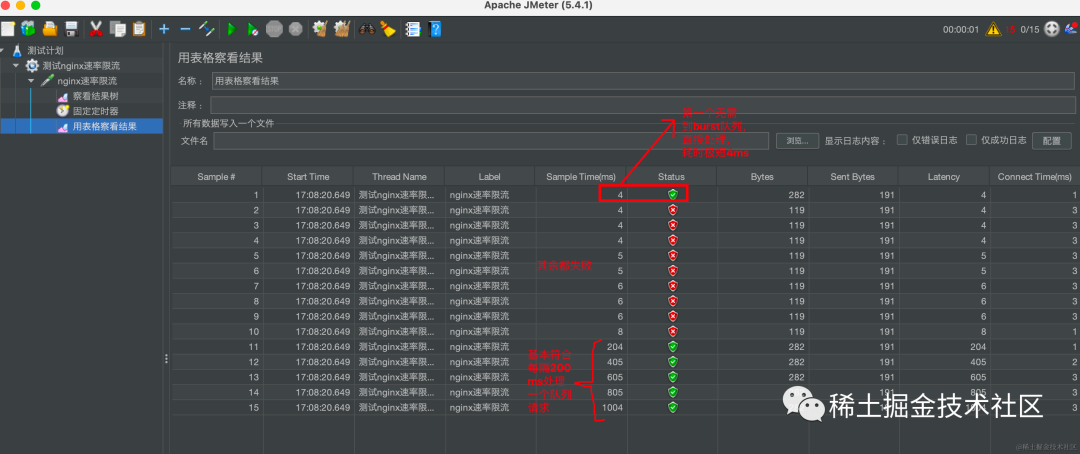Viewport: 1080px width, 454px height.
Task: Open the Templates icon in toolbar
Action: pyautogui.click(x=28, y=29)
